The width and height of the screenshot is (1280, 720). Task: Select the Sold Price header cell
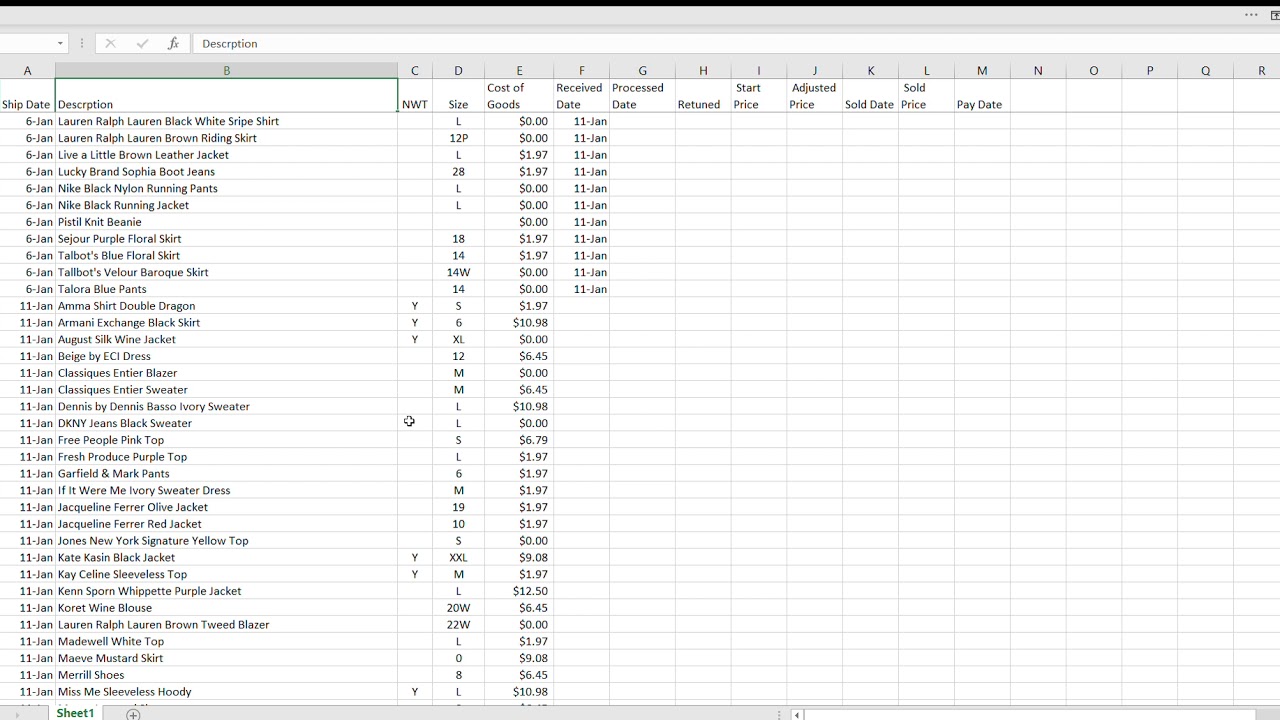pyautogui.click(x=926, y=96)
